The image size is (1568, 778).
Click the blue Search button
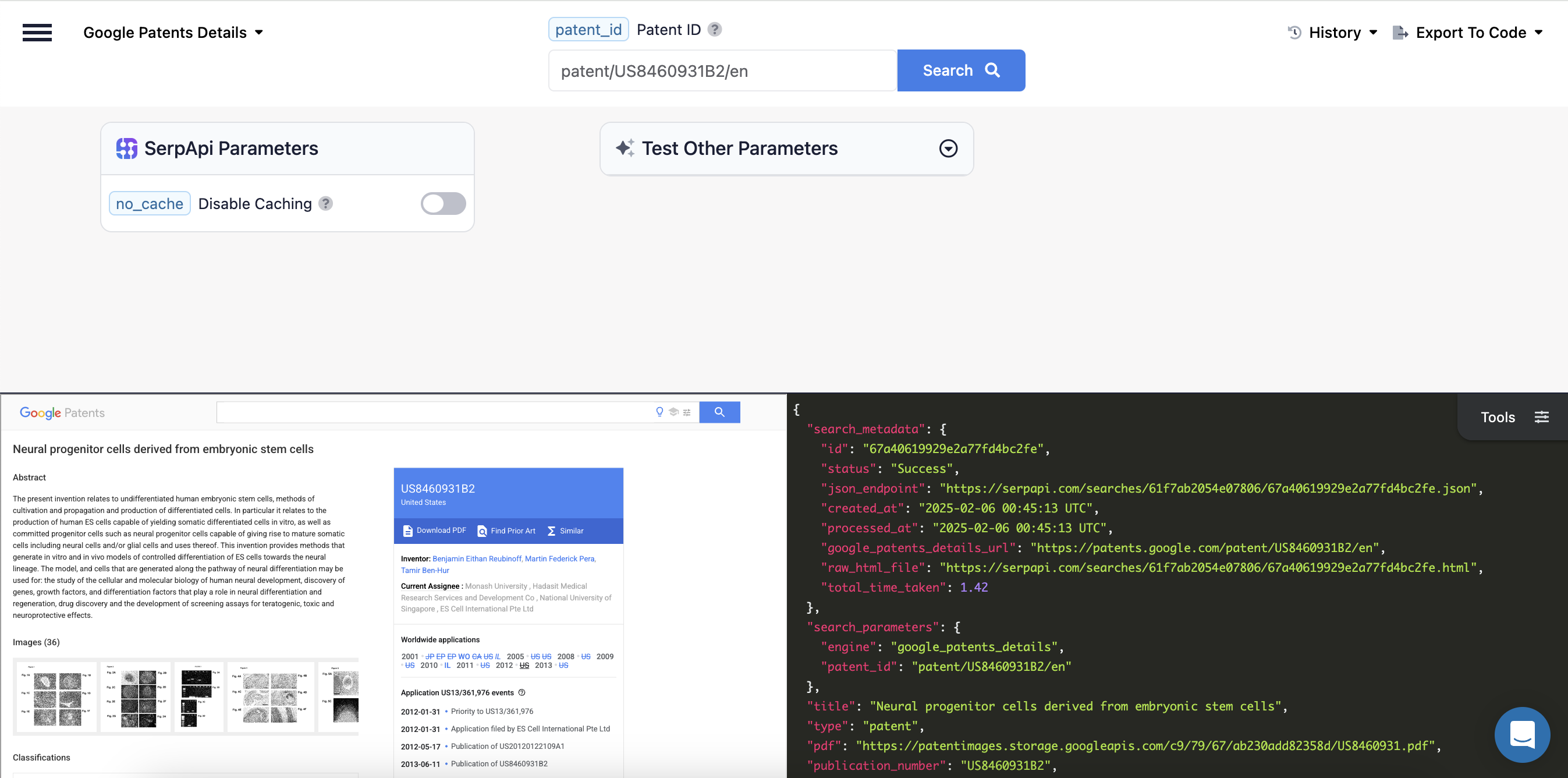[x=960, y=70]
